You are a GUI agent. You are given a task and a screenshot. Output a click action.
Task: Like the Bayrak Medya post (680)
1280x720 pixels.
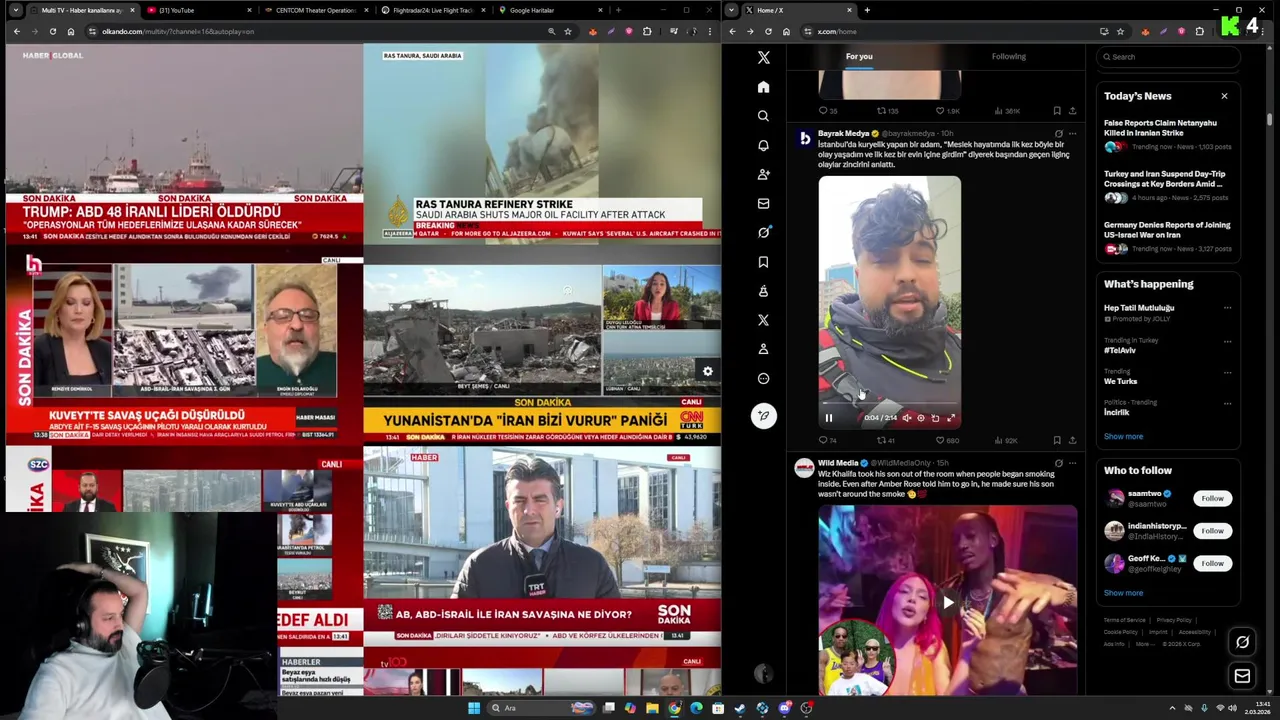click(x=947, y=440)
